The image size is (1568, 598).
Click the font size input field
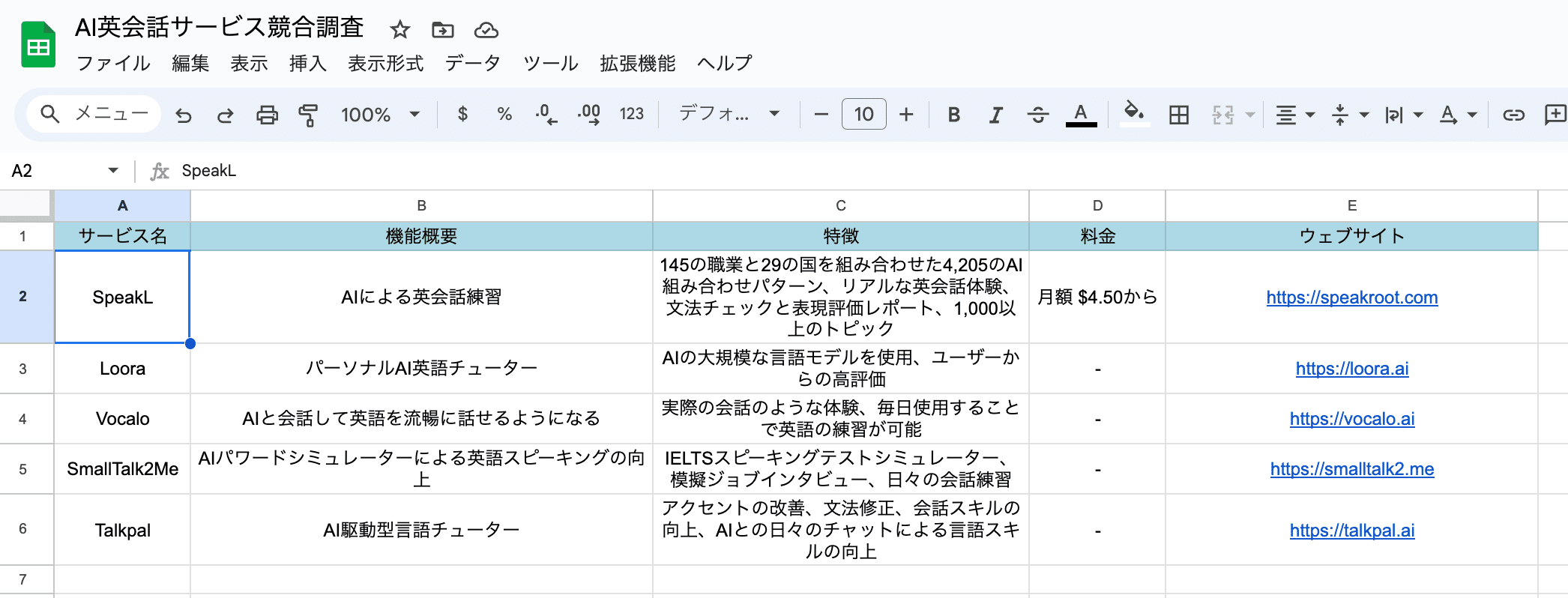click(863, 115)
